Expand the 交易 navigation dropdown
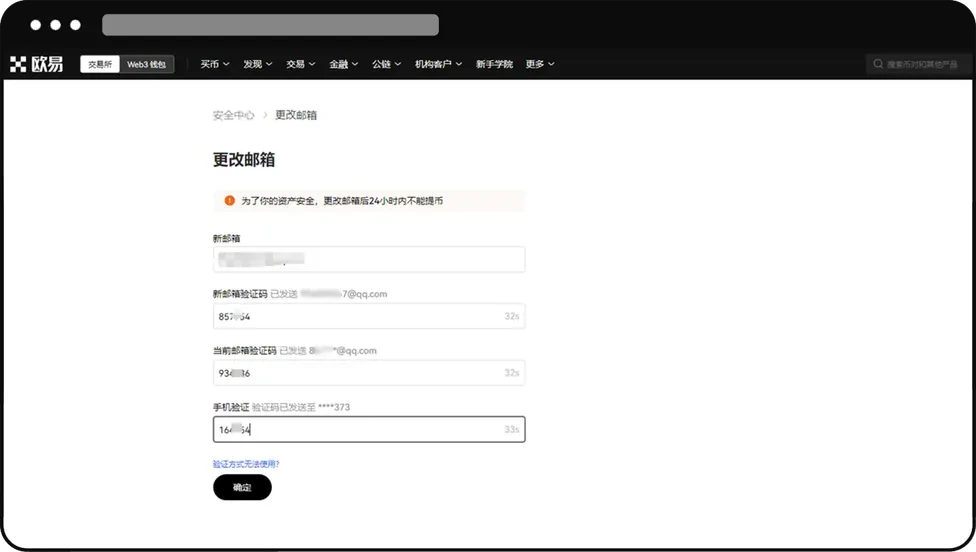The width and height of the screenshot is (976, 552). 300,64
